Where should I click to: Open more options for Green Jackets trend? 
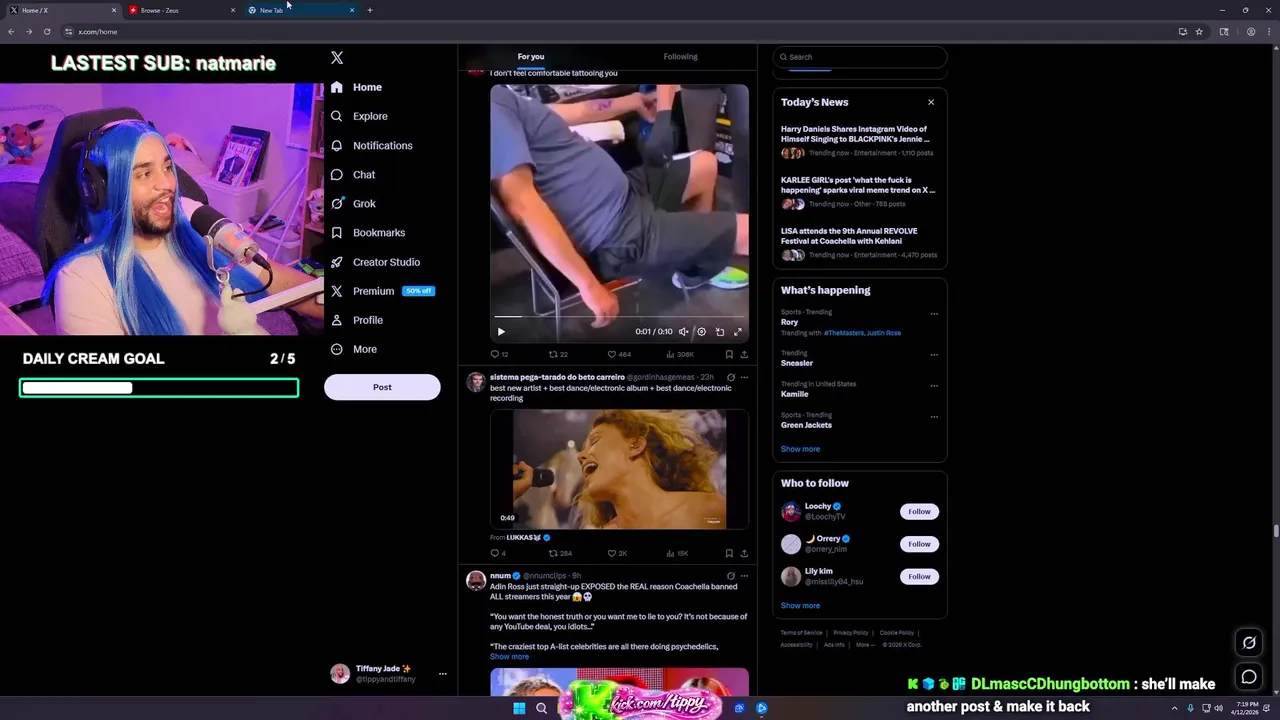(x=934, y=416)
